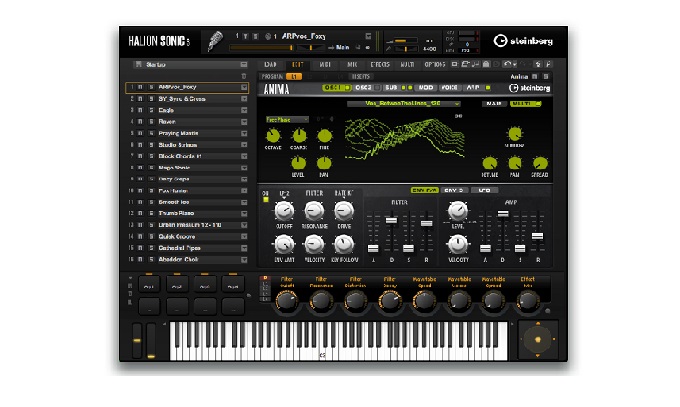Mute slot 1 ARPves_Foxy
This screenshot has width=680, height=407.
pos(141,87)
